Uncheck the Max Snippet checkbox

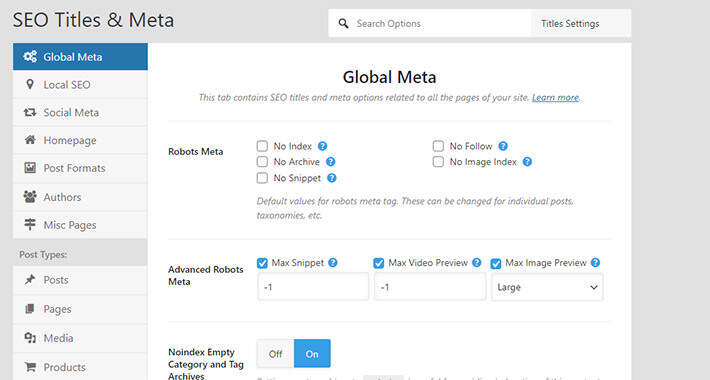pyautogui.click(x=262, y=263)
